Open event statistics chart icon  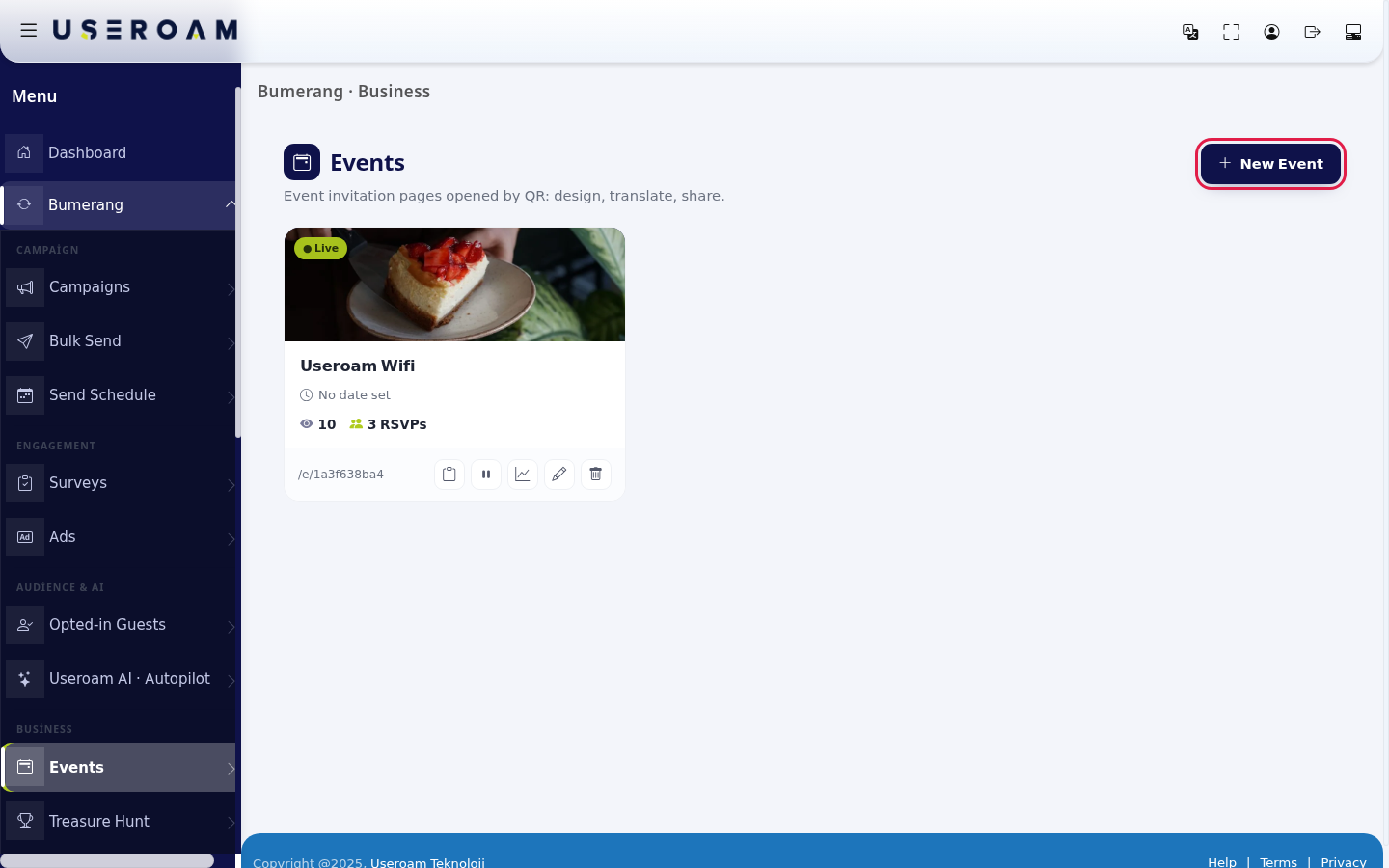(523, 475)
